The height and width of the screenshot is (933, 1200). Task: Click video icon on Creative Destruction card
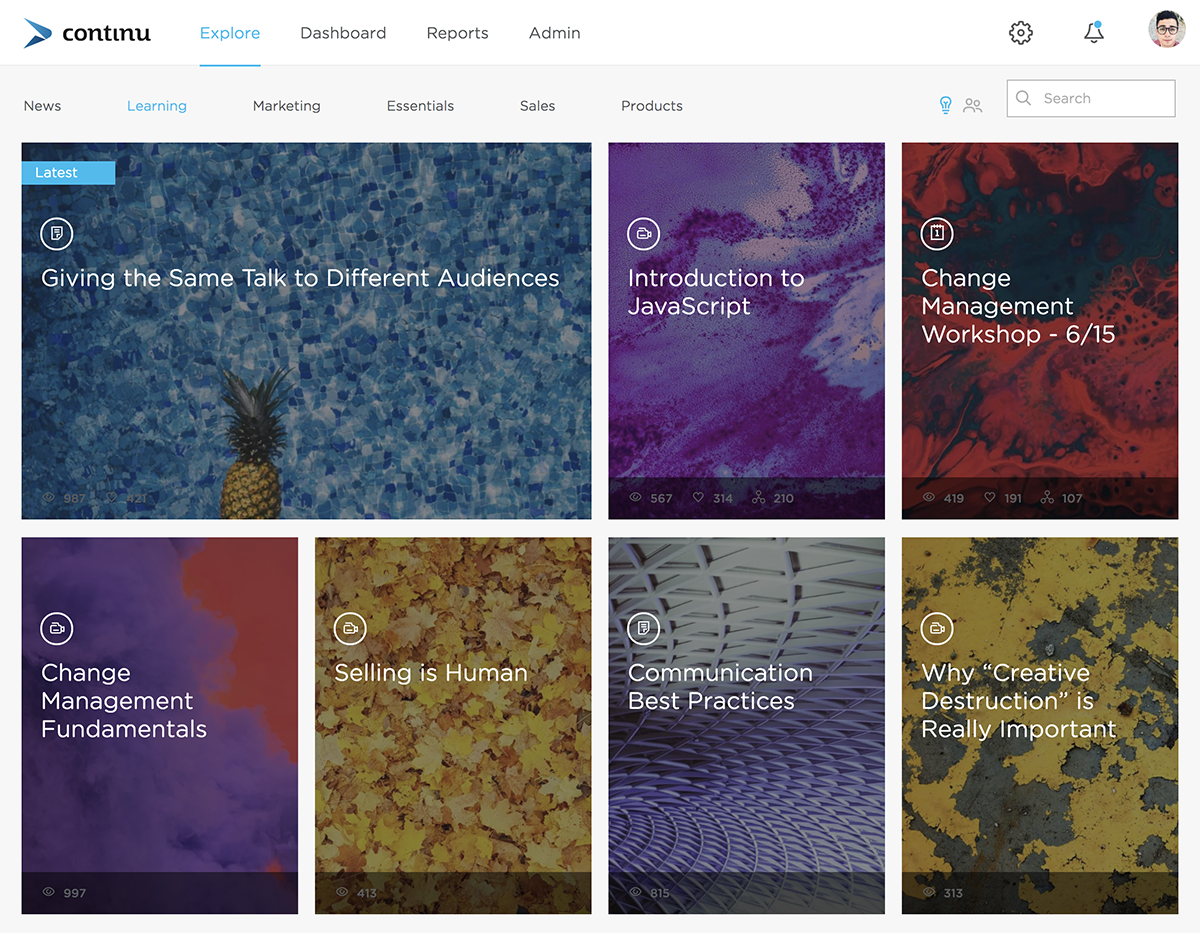click(937, 629)
